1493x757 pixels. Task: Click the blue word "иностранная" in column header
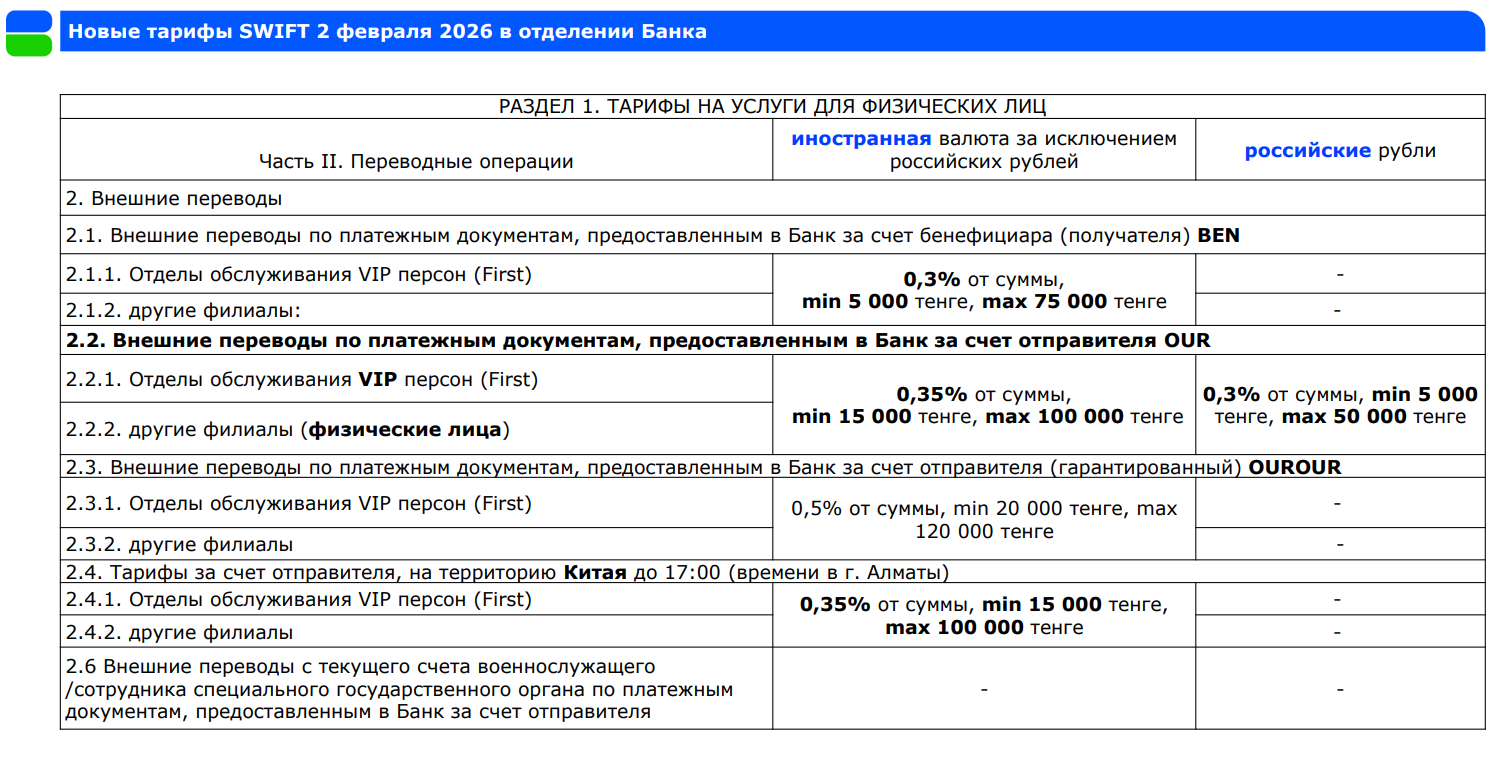click(861, 139)
